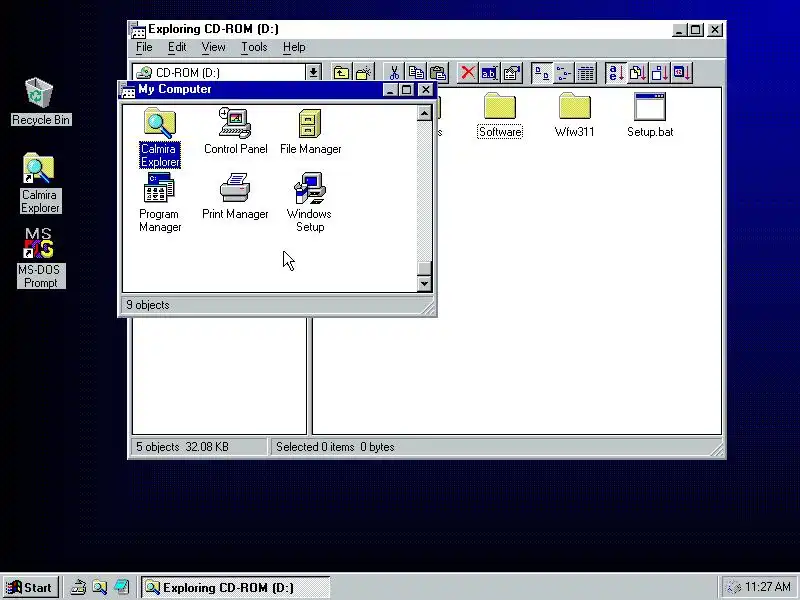The image size is (800, 600).
Task: Open the View menu
Action: click(x=213, y=47)
